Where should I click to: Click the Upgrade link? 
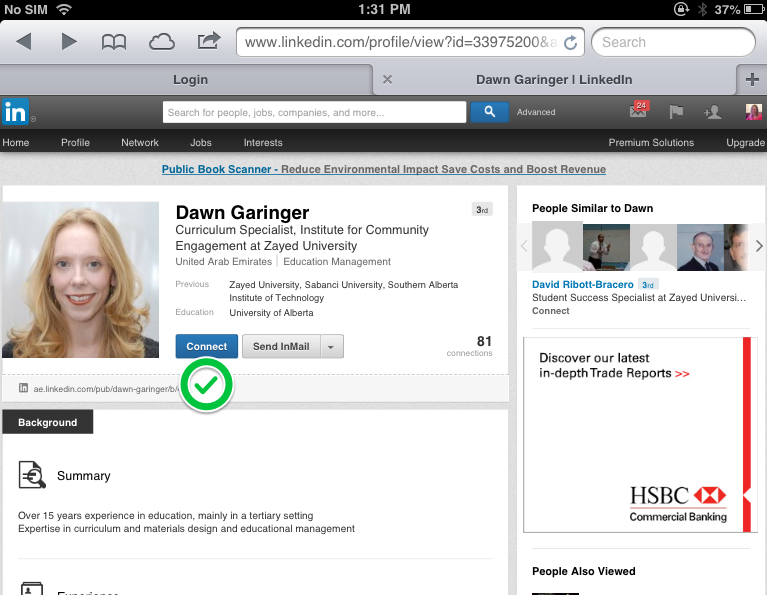point(745,142)
